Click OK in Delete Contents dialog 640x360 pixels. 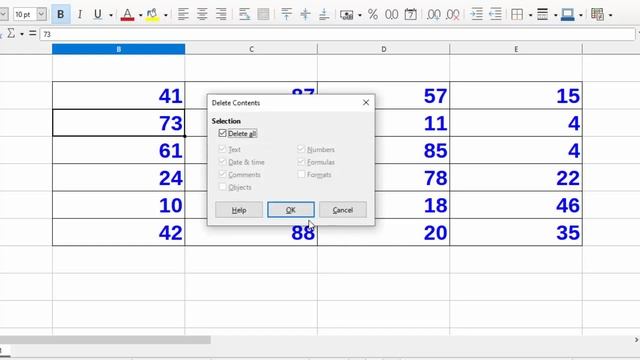click(x=291, y=210)
